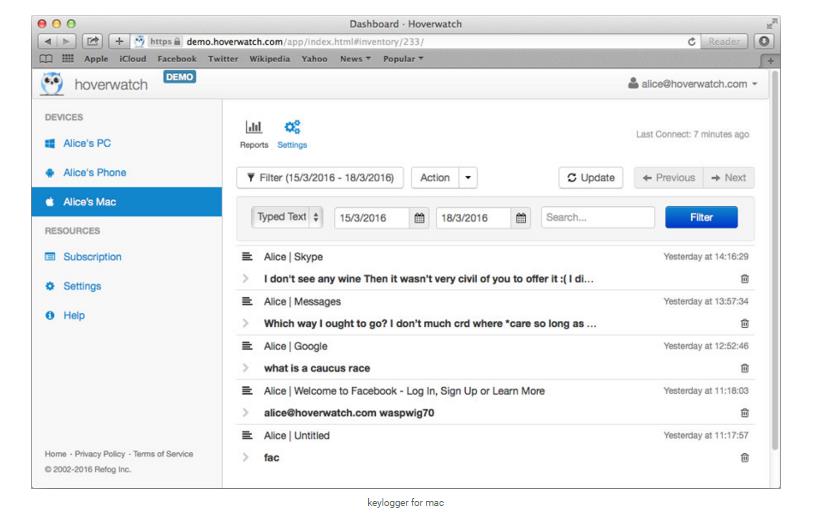Click the Reader button in address bar
Viewport: 840px width, 525px height.
click(724, 41)
